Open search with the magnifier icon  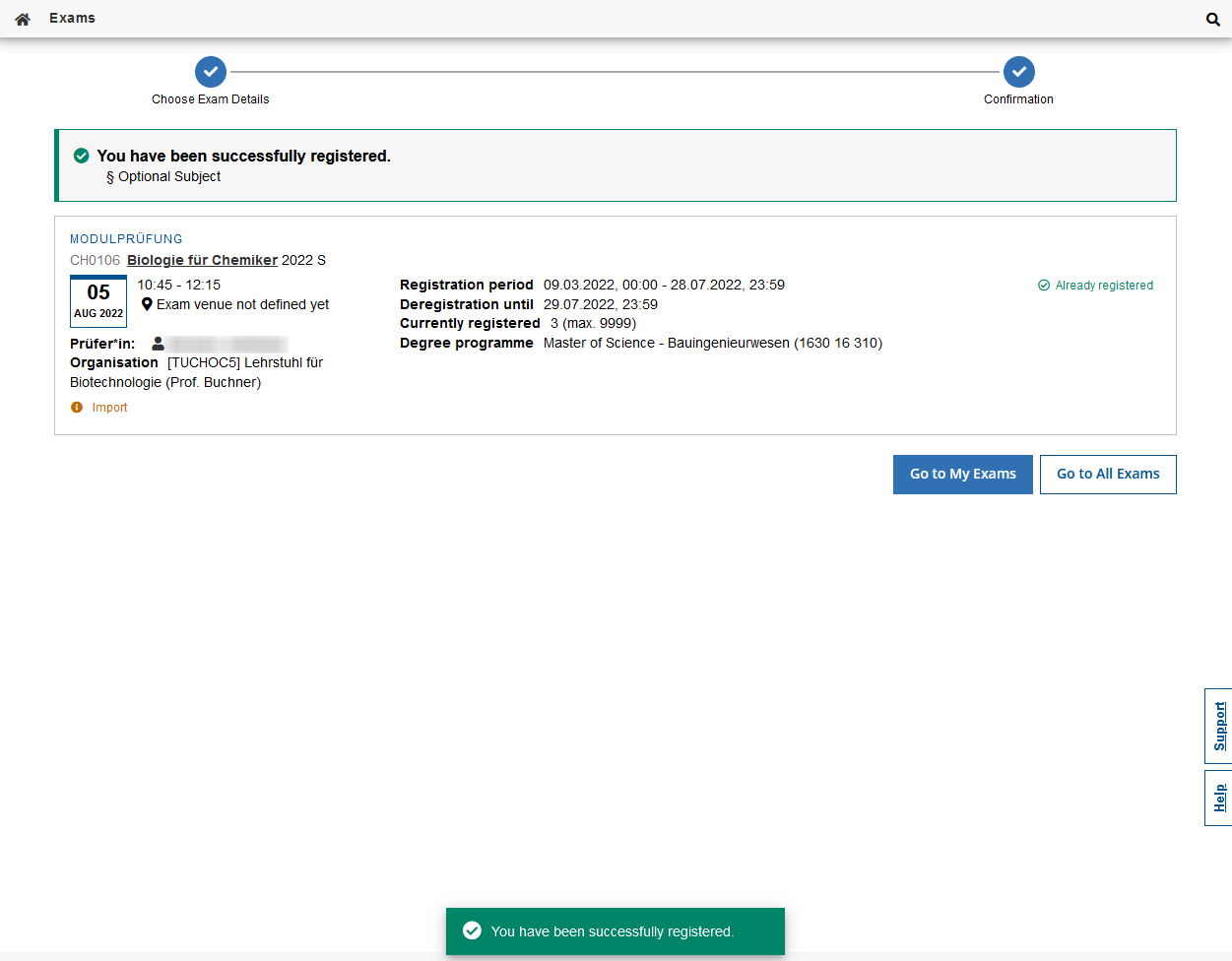point(1212,19)
